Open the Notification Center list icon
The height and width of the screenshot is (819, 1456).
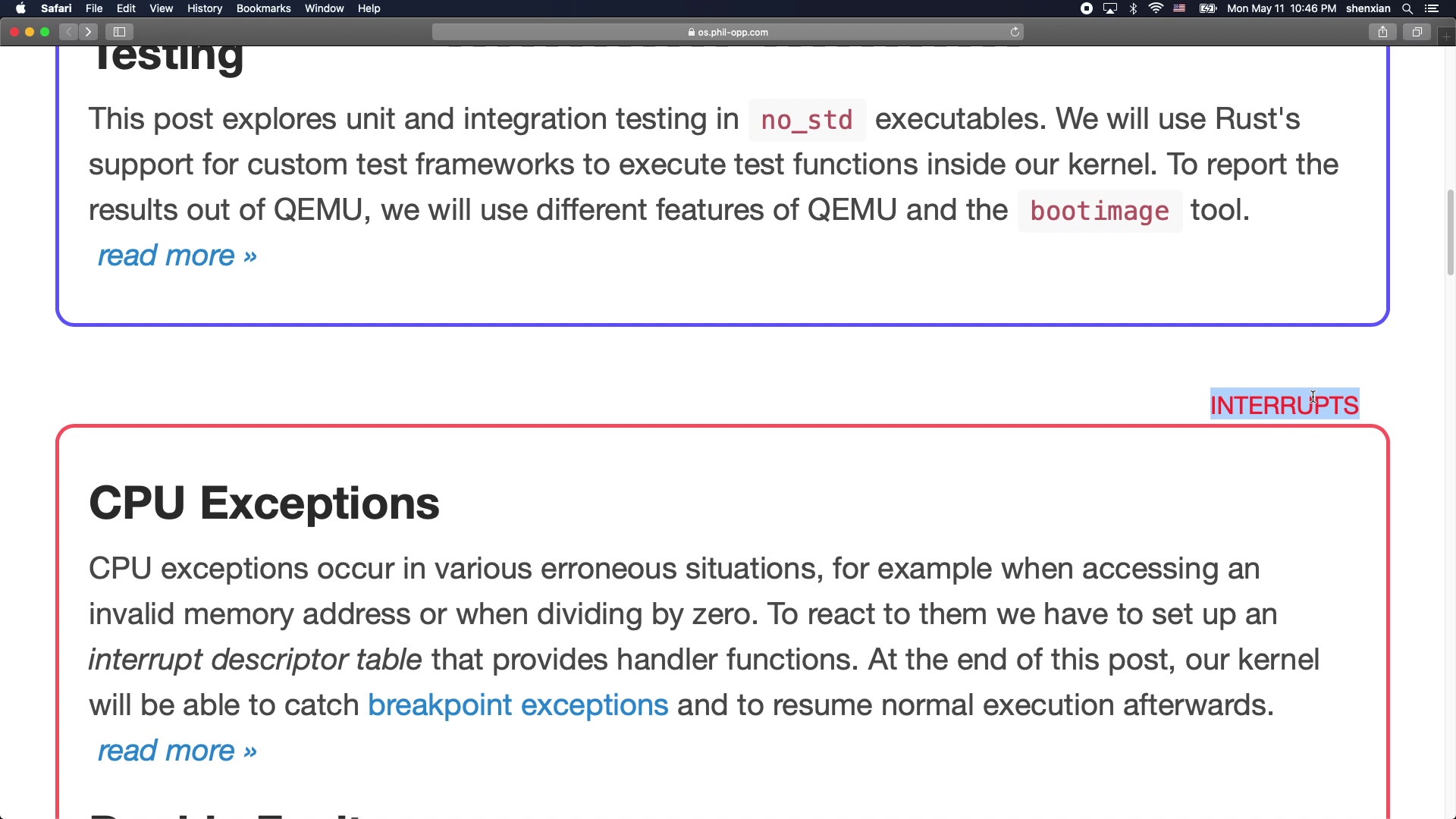click(x=1432, y=9)
